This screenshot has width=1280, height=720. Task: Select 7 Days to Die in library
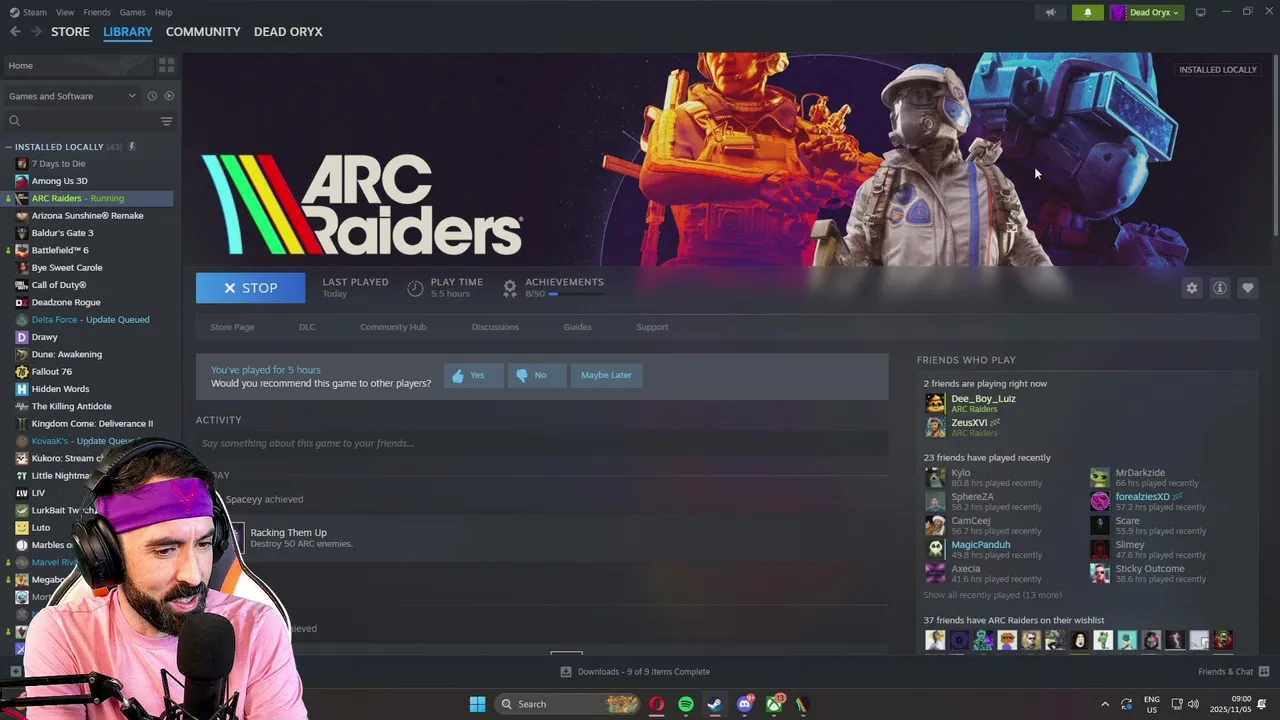[58, 164]
